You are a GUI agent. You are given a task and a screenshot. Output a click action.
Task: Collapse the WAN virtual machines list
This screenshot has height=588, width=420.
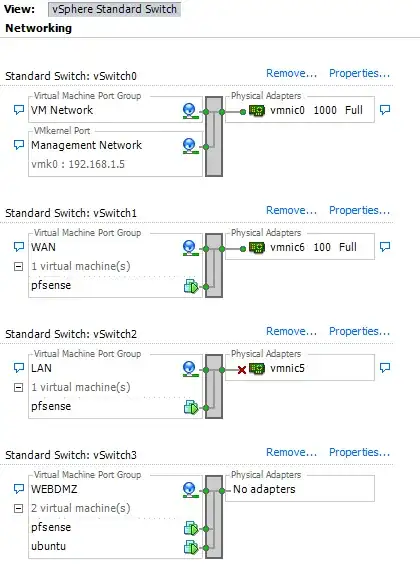(x=18, y=267)
